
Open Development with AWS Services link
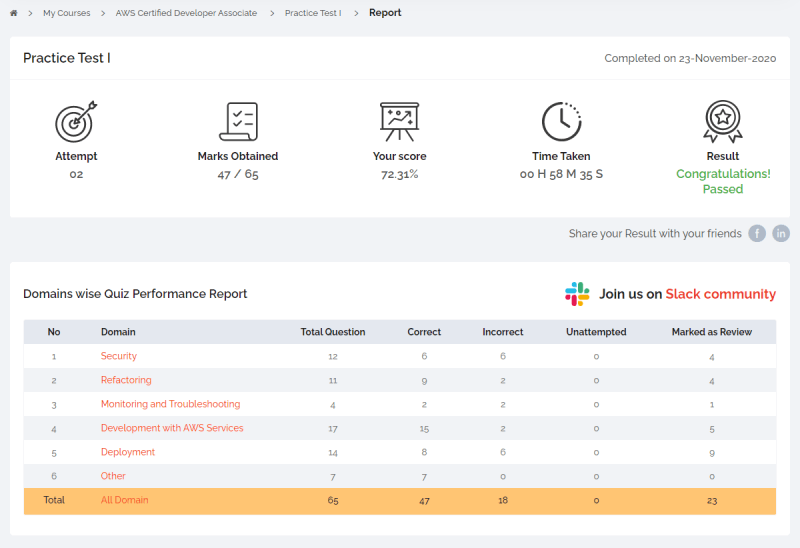click(172, 428)
